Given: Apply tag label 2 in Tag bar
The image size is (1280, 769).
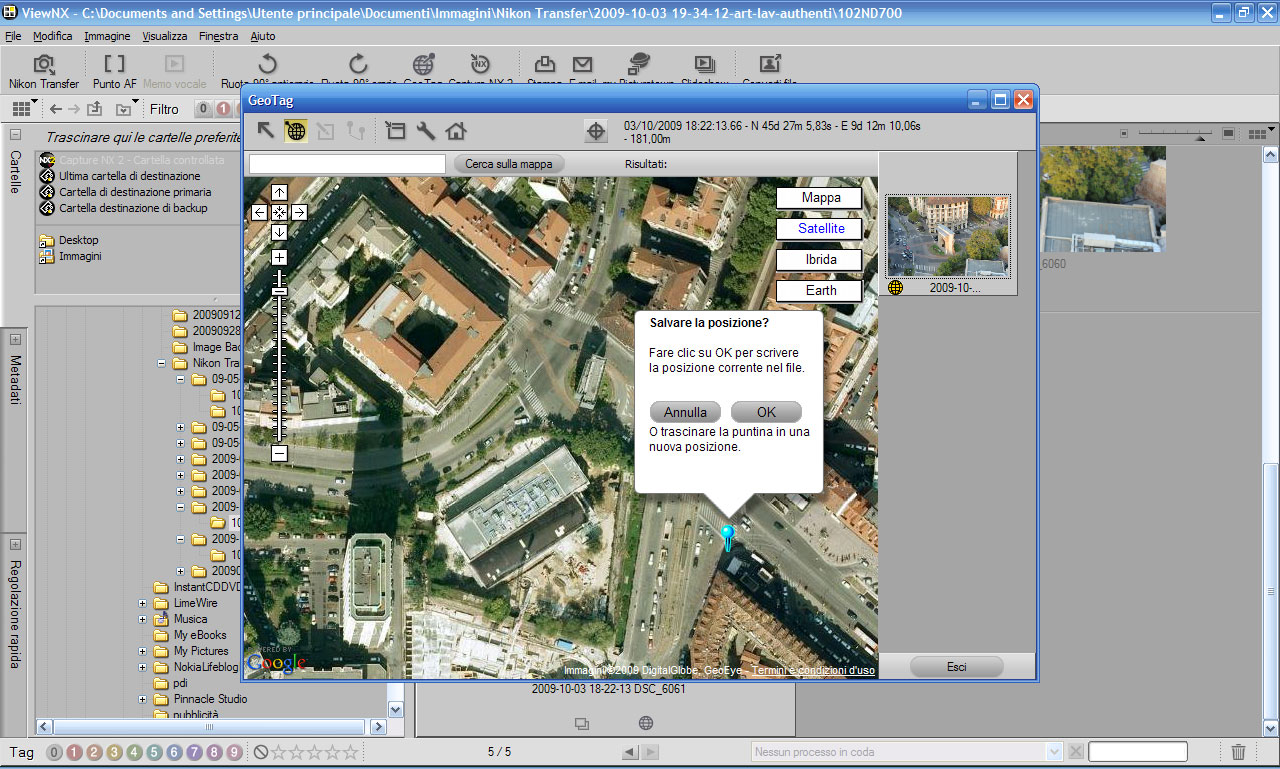Looking at the screenshot, I should (x=94, y=752).
